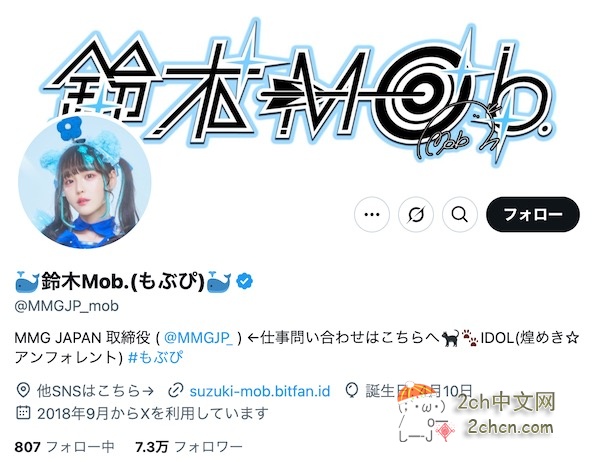Click the @MMGJP_ mention link
Image resolution: width=593 pixels, height=462 pixels.
pyautogui.click(x=199, y=338)
